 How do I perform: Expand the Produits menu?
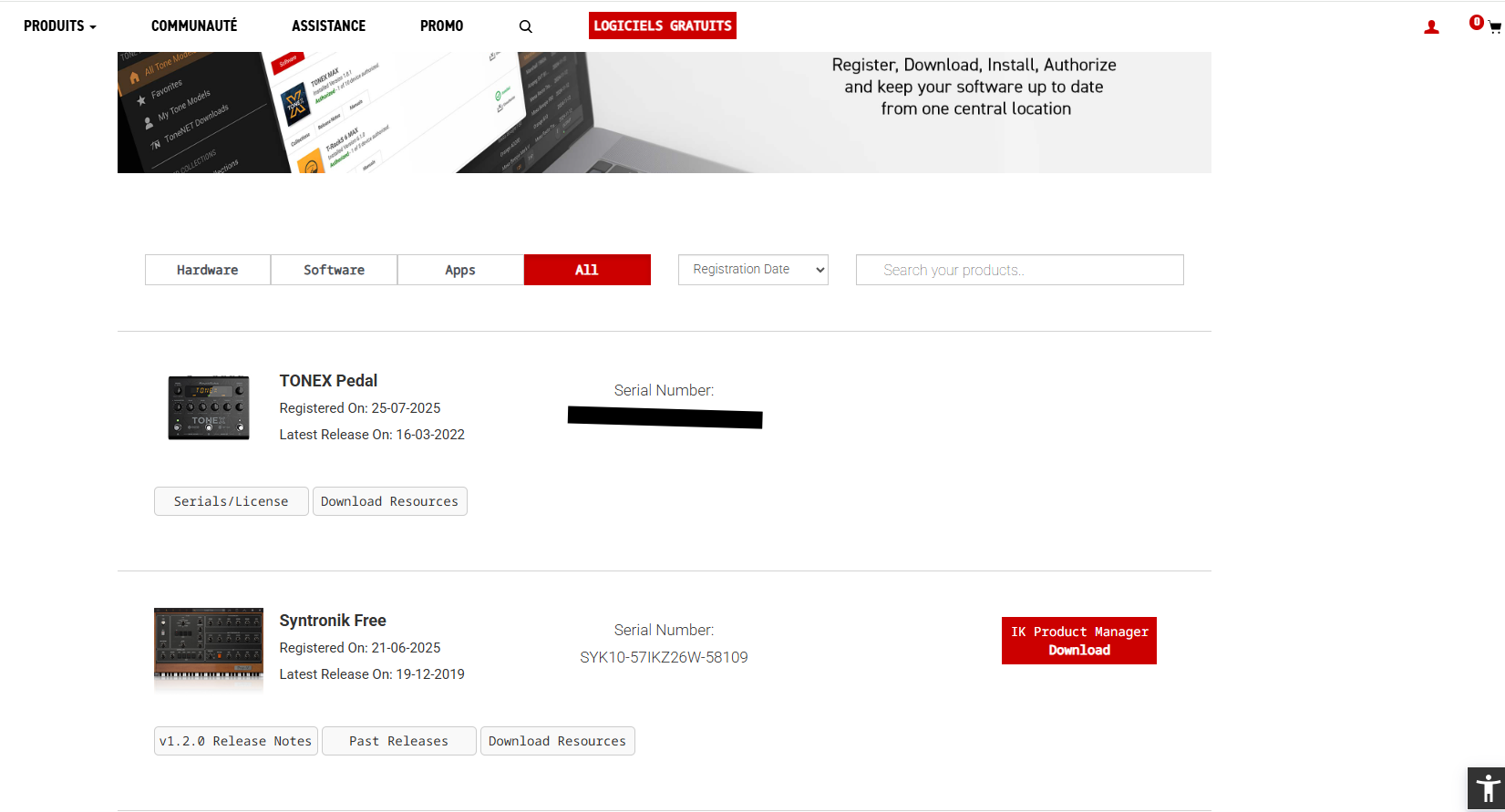point(60,26)
